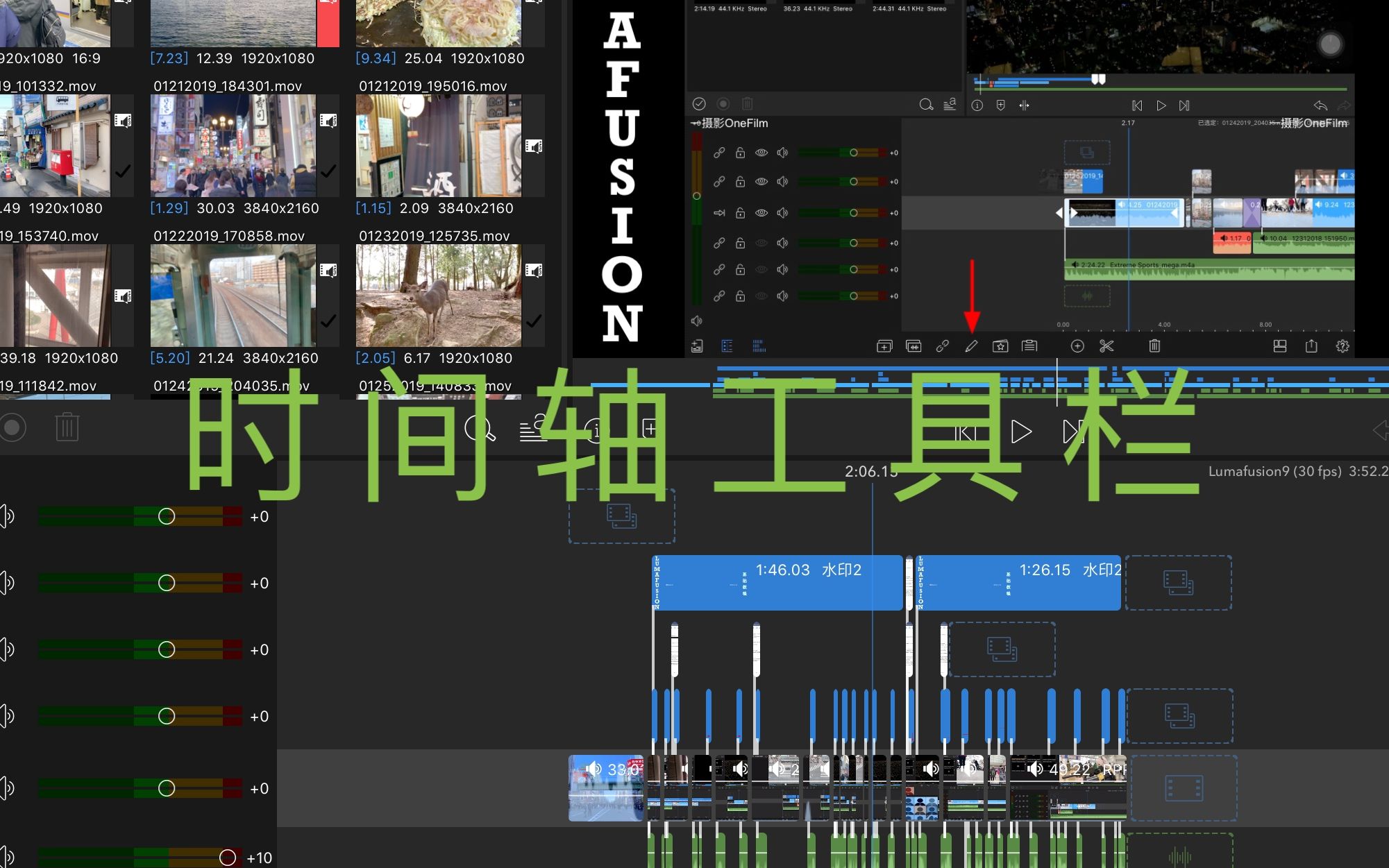Screen dimensions: 1389x868
Task: Click the layout icon left of share export
Action: pyautogui.click(x=1280, y=346)
